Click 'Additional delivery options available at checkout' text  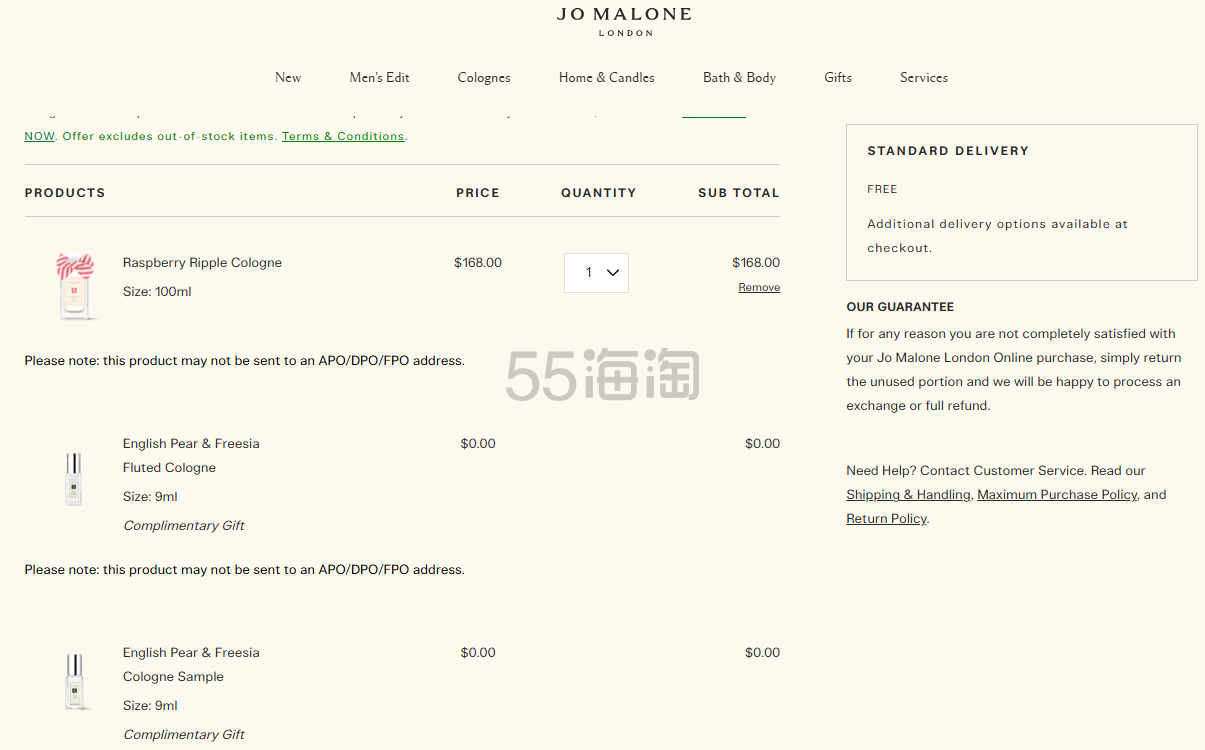point(997,236)
